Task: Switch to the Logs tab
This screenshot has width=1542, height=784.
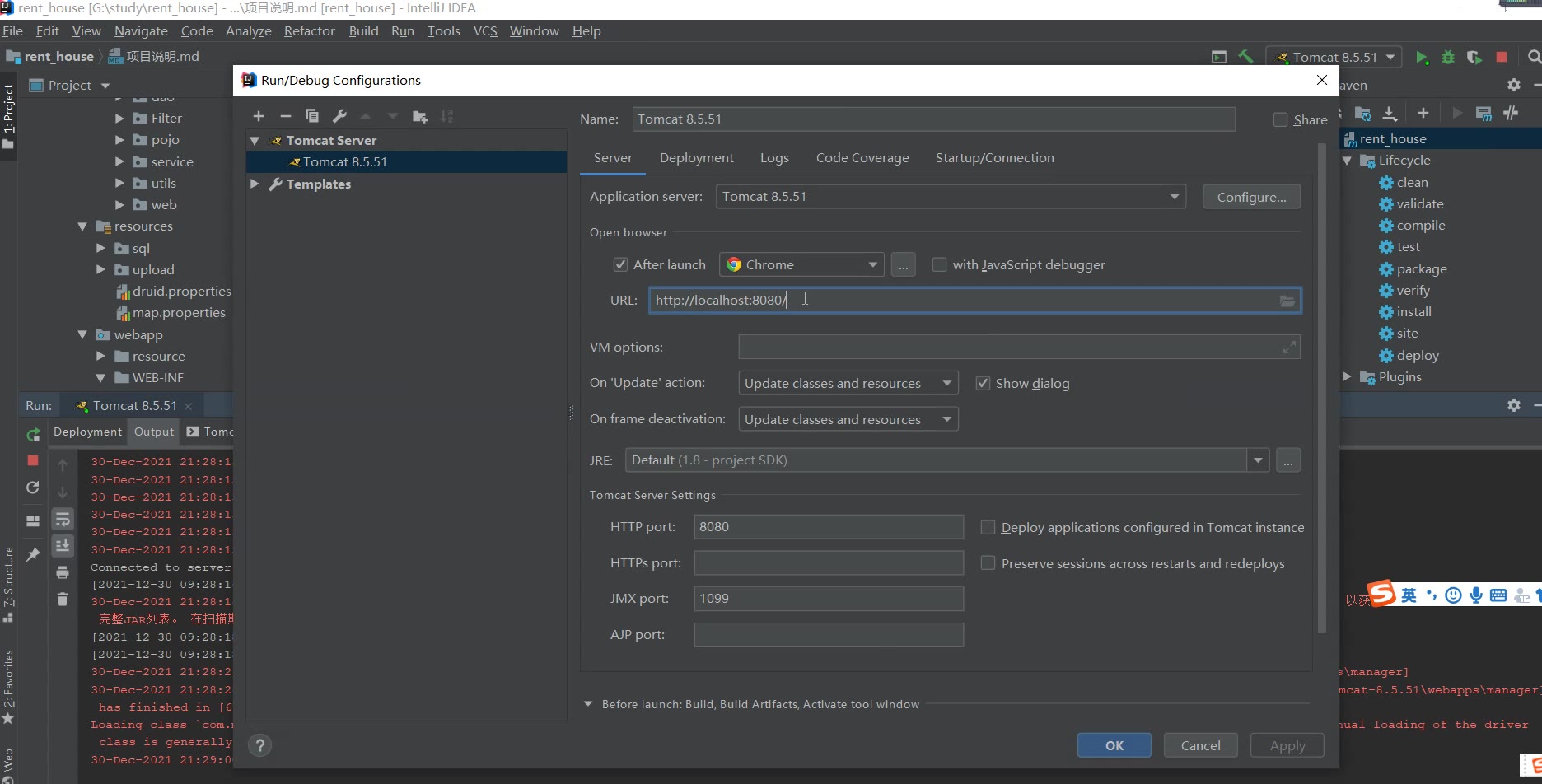Action: pyautogui.click(x=774, y=157)
